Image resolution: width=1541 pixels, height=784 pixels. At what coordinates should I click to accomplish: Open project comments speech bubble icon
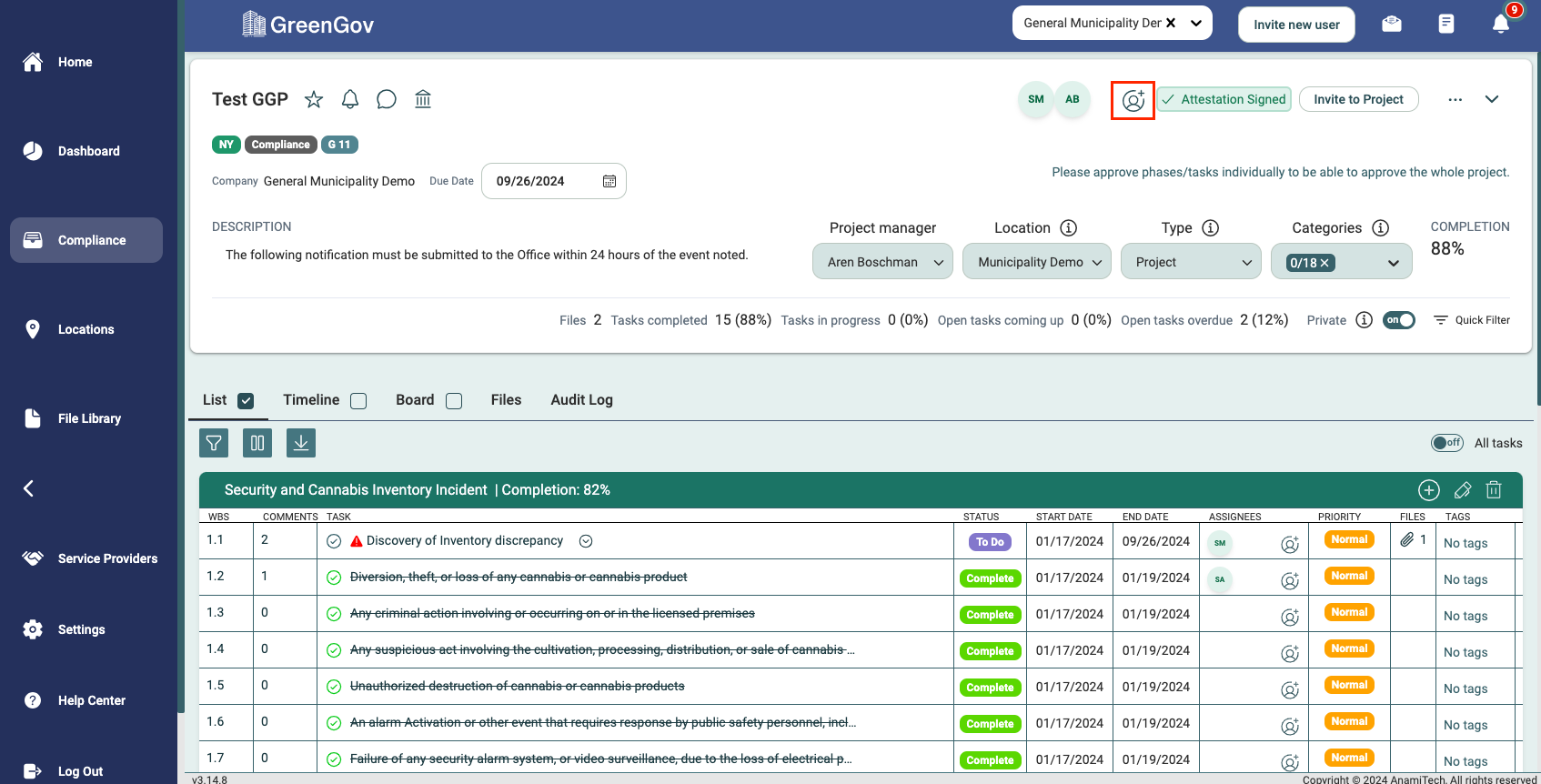387,99
